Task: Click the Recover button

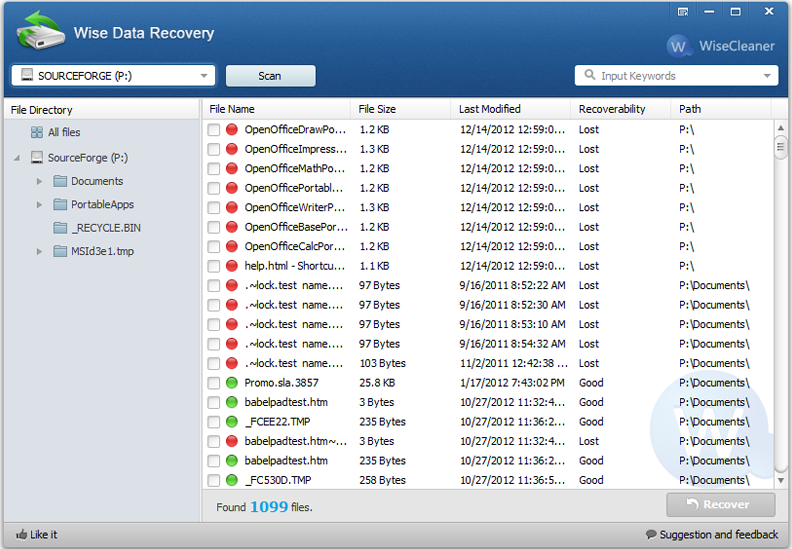Action: pos(721,505)
